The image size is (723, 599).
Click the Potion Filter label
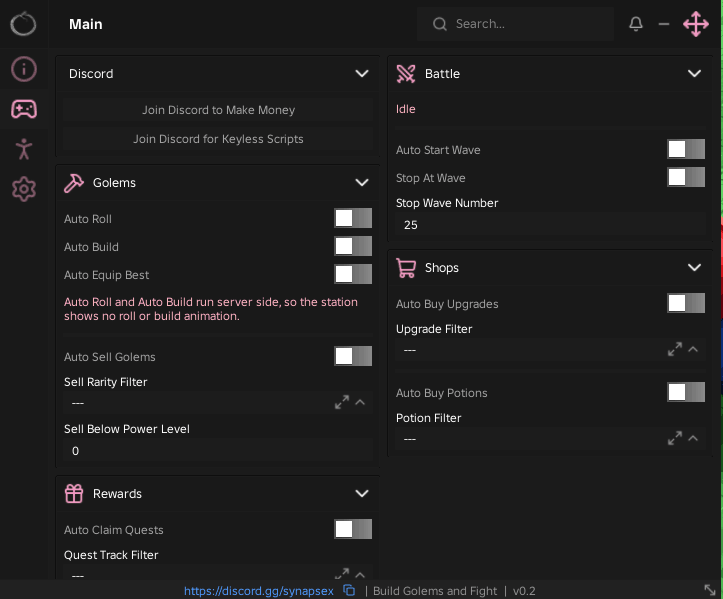428,418
